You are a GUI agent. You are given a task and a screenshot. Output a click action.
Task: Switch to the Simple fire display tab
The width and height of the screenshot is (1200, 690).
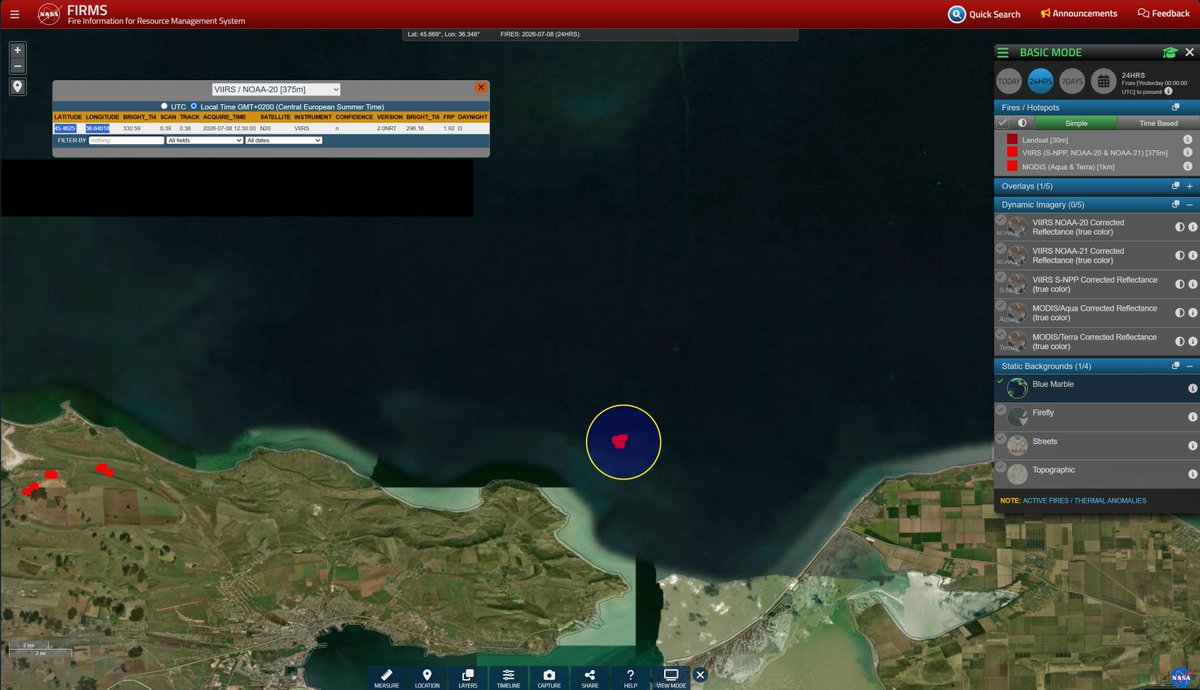1076,123
